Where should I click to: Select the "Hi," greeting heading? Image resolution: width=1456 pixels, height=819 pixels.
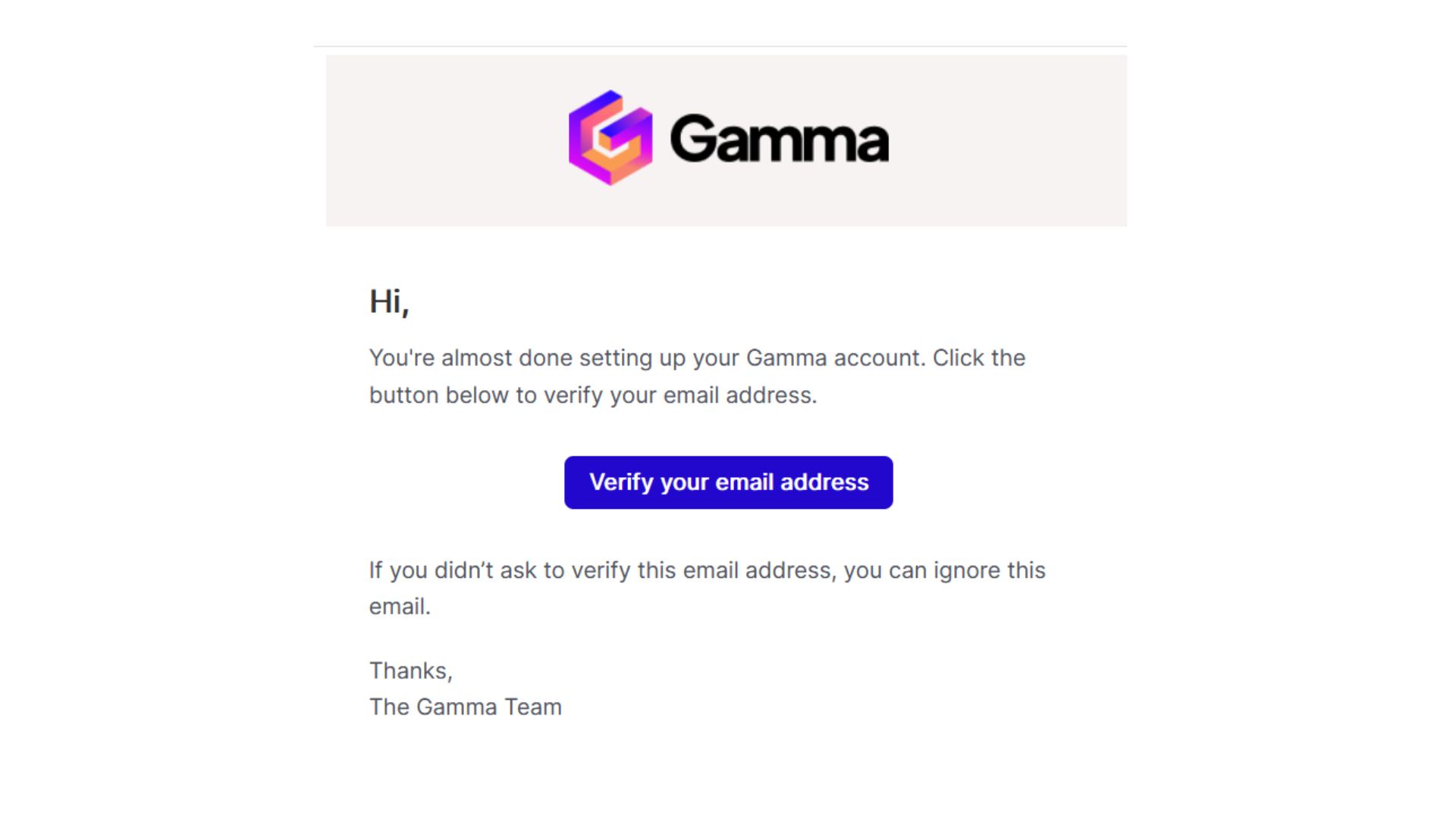389,302
